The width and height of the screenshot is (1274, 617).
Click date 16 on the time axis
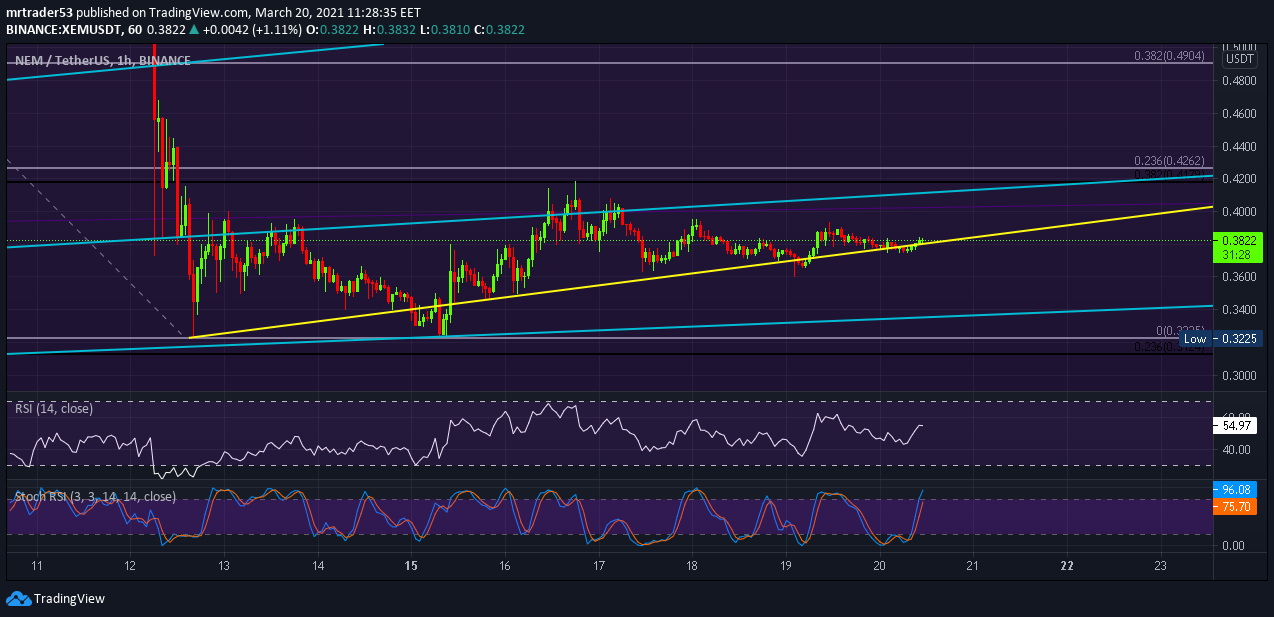tap(505, 565)
